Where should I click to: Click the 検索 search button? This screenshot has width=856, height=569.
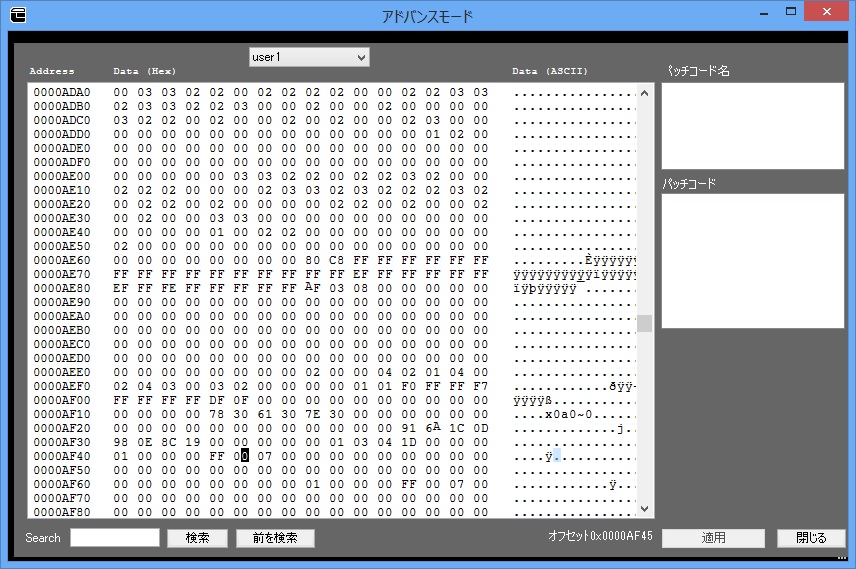197,538
